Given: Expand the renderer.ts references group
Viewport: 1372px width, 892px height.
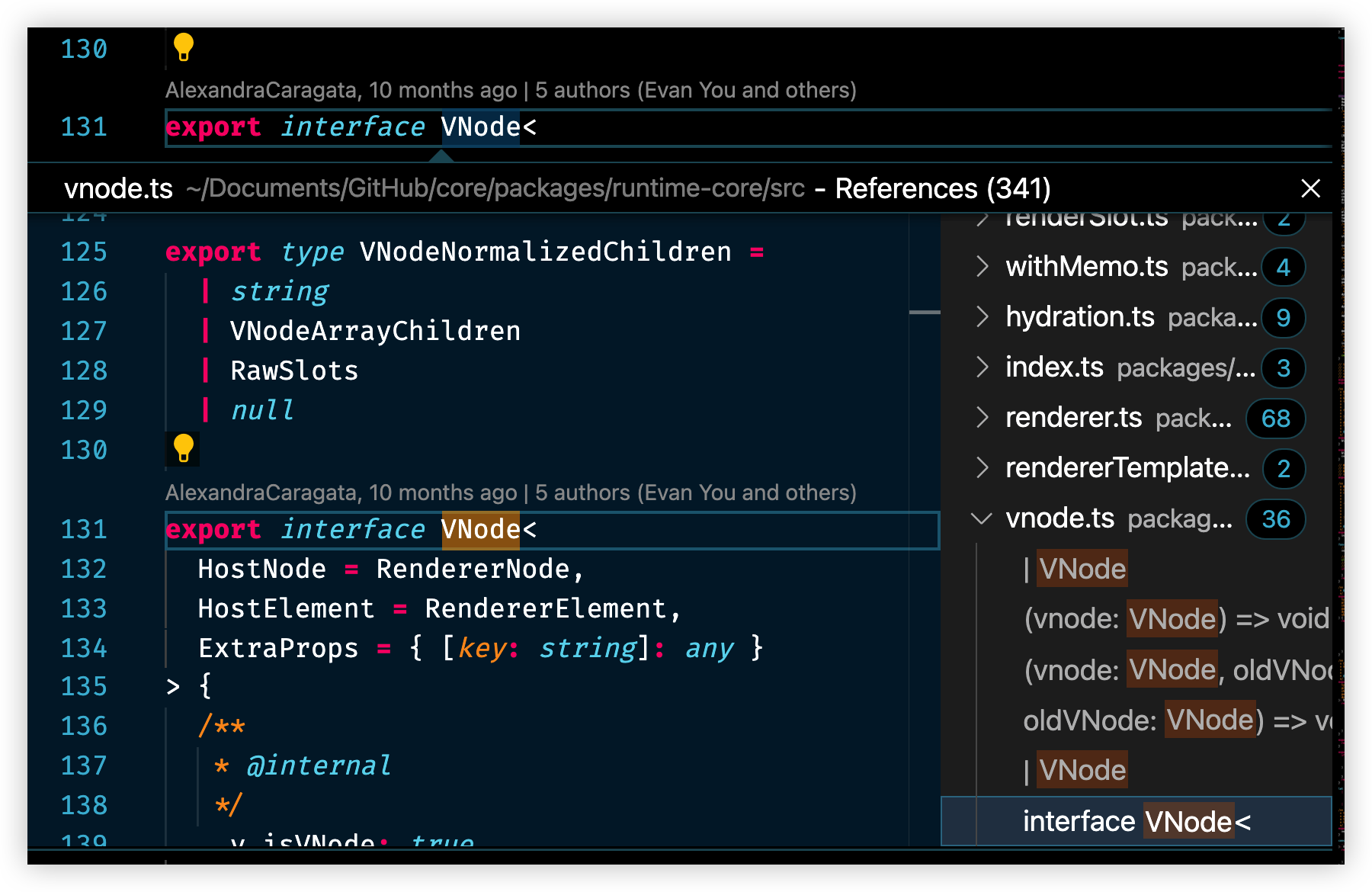Looking at the screenshot, I should click(x=983, y=418).
